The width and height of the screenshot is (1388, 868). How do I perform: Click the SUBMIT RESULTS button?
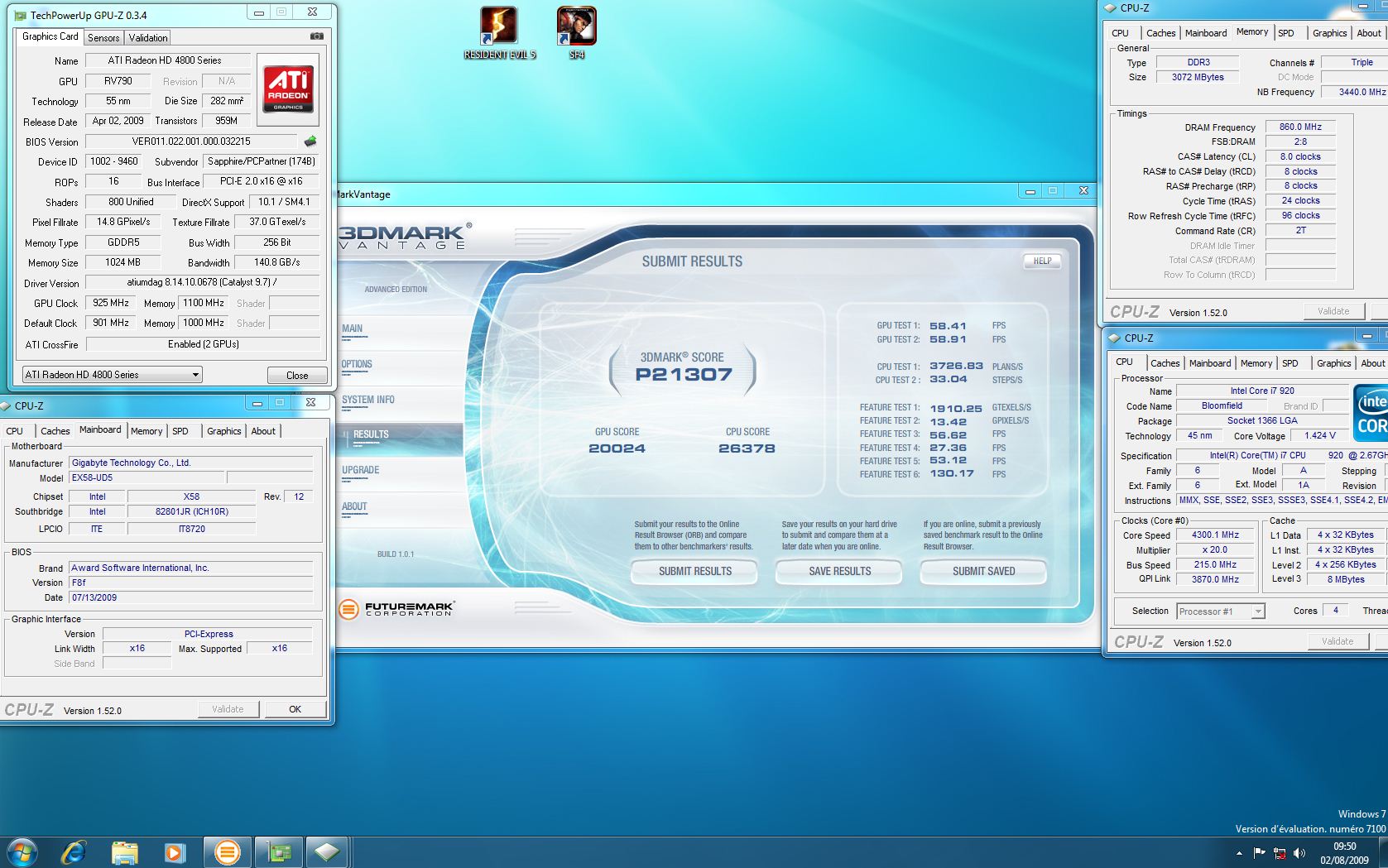pyautogui.click(x=695, y=571)
